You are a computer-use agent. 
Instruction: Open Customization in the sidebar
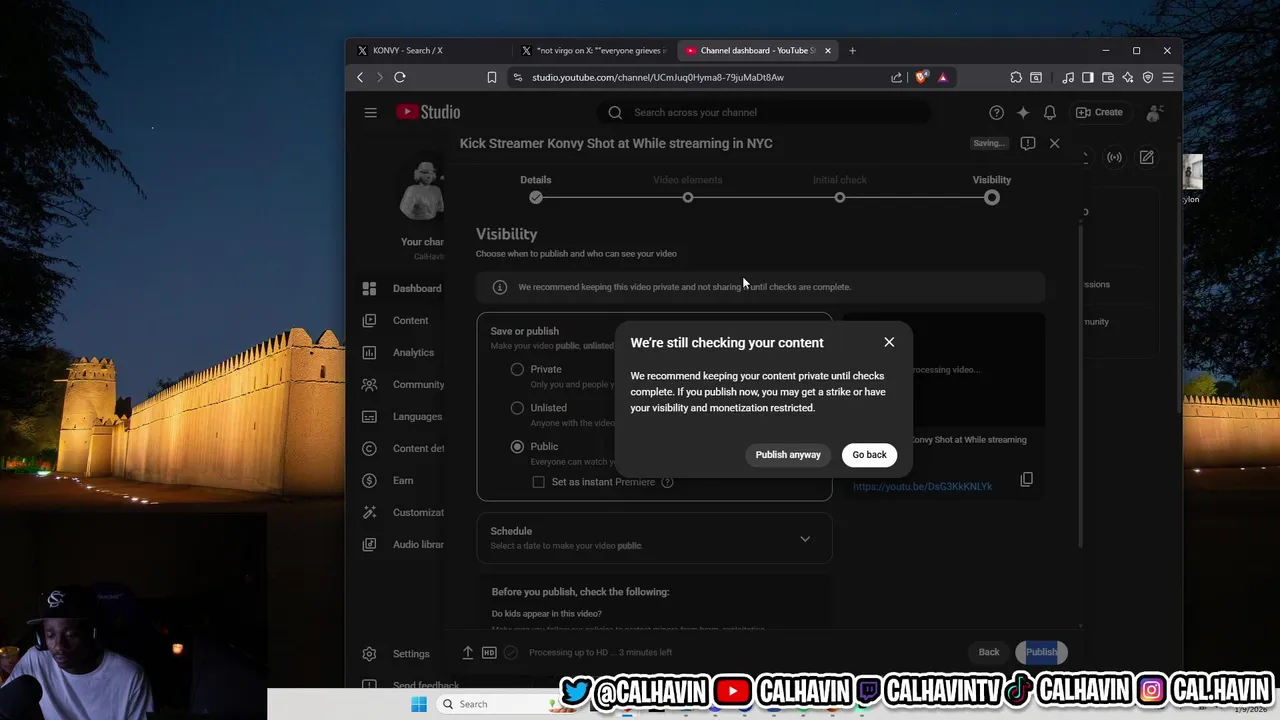tap(404, 512)
